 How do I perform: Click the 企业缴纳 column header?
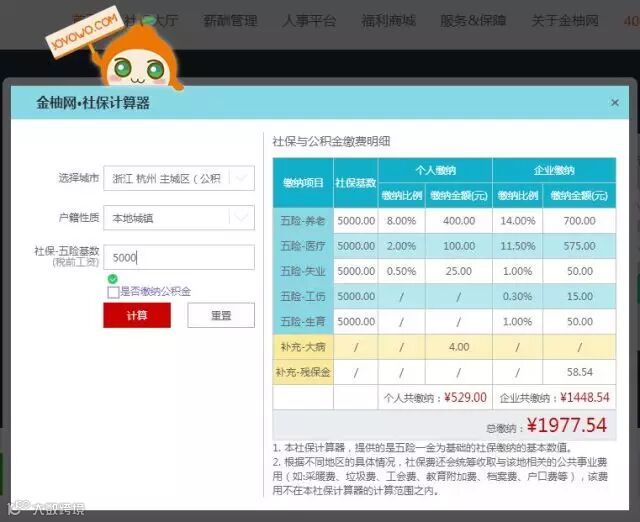[x=554, y=170]
